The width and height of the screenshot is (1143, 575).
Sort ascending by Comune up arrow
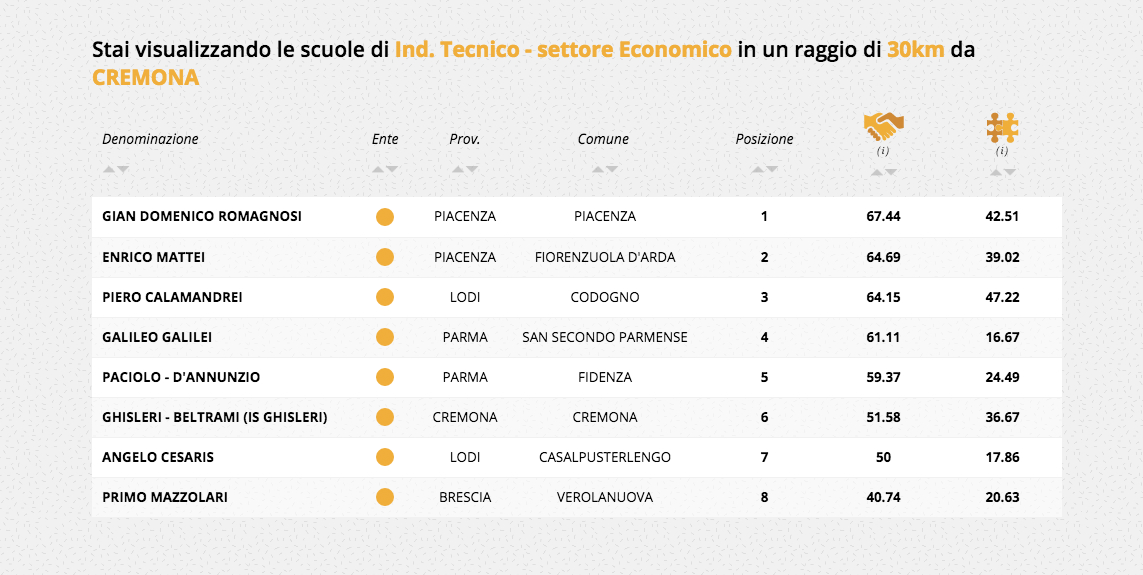(x=596, y=169)
